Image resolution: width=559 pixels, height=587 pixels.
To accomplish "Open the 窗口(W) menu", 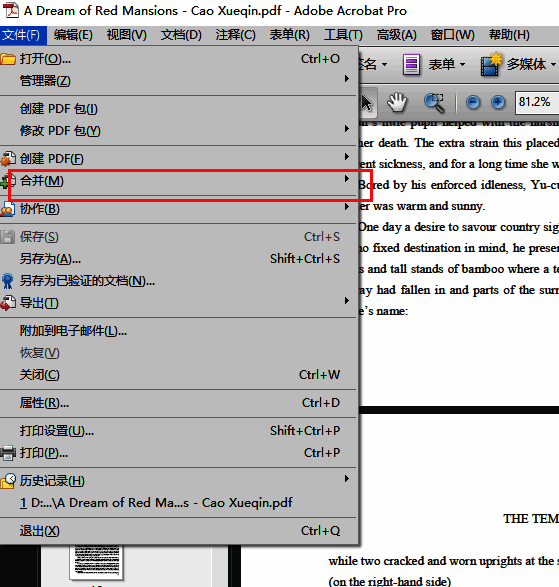I will point(452,35).
